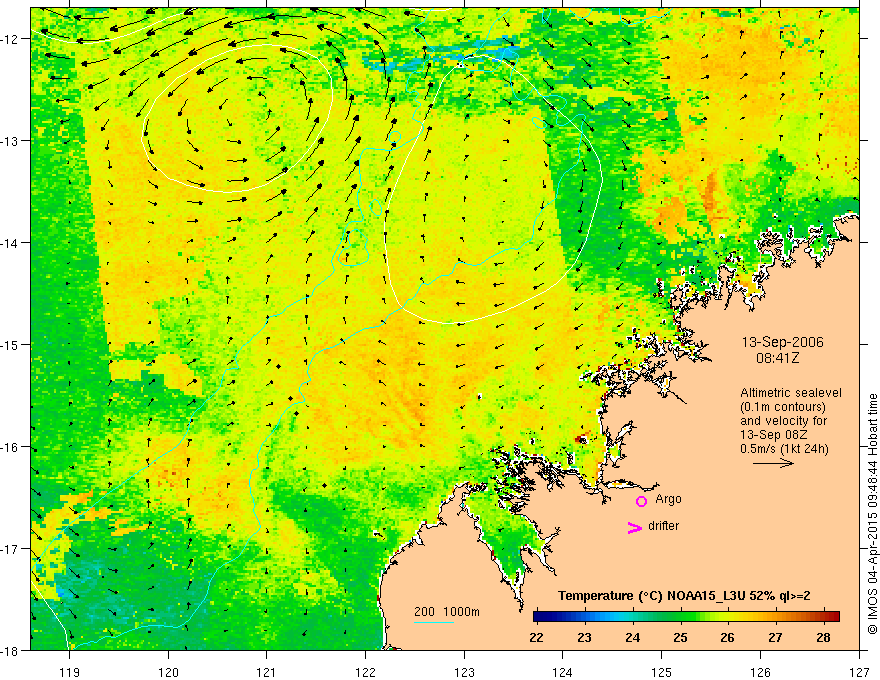Click the color bar label 22
Viewport: 880px width, 680px height.
pyautogui.click(x=537, y=637)
